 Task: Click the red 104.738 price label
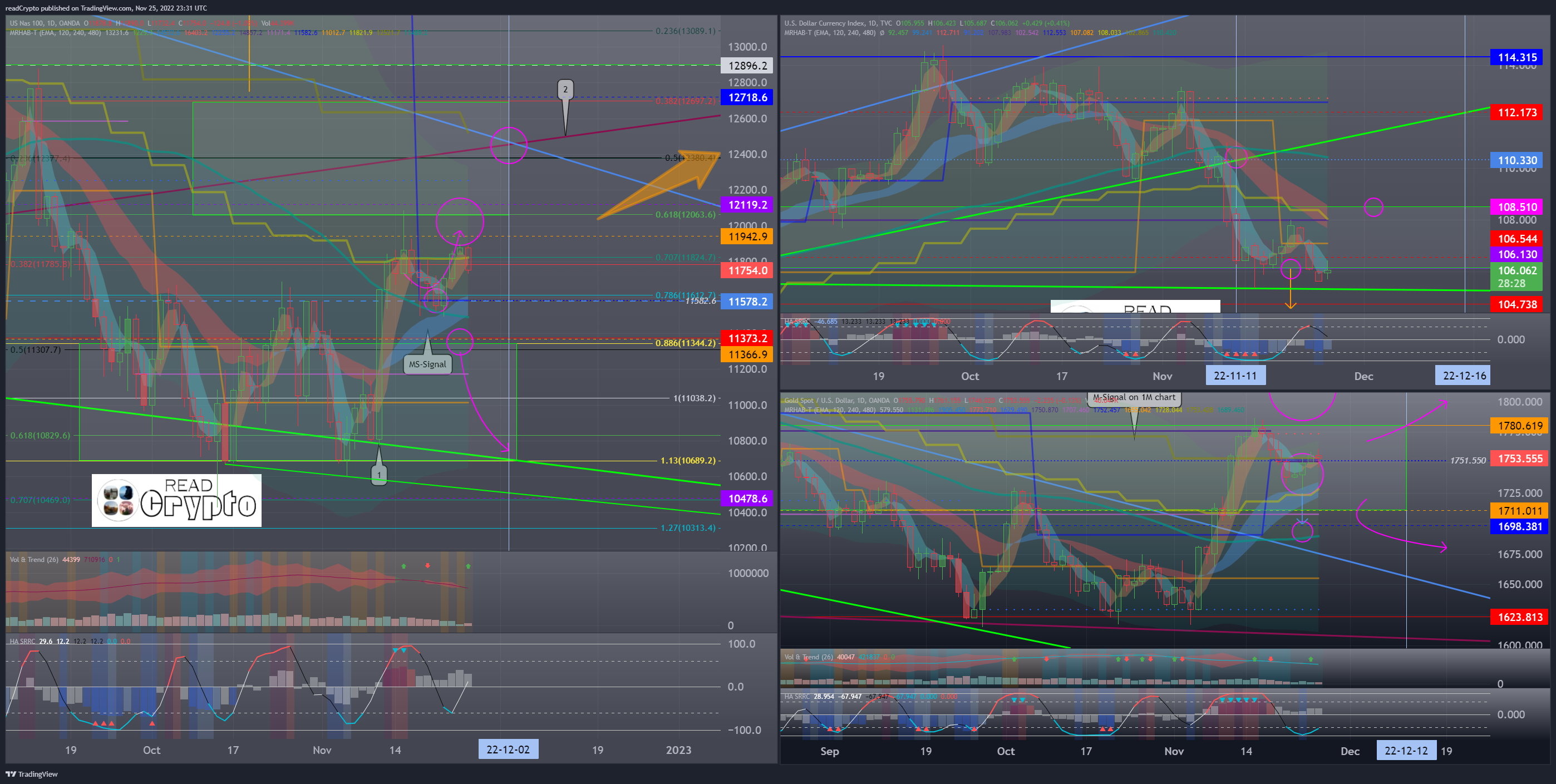pos(1516,304)
